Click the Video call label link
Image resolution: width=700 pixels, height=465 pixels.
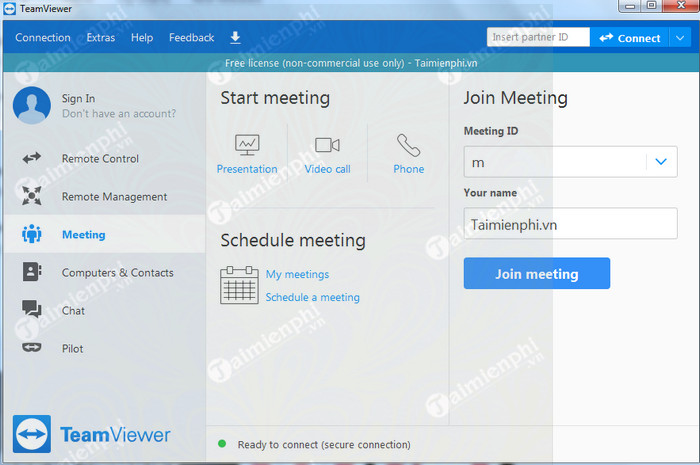327,169
